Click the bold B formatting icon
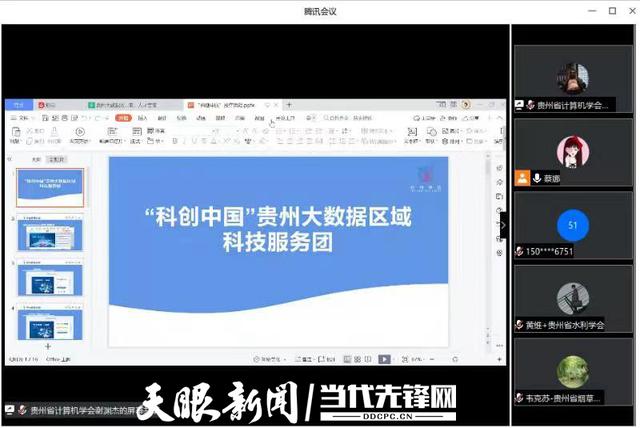This screenshot has height=428, width=640. click(x=174, y=141)
